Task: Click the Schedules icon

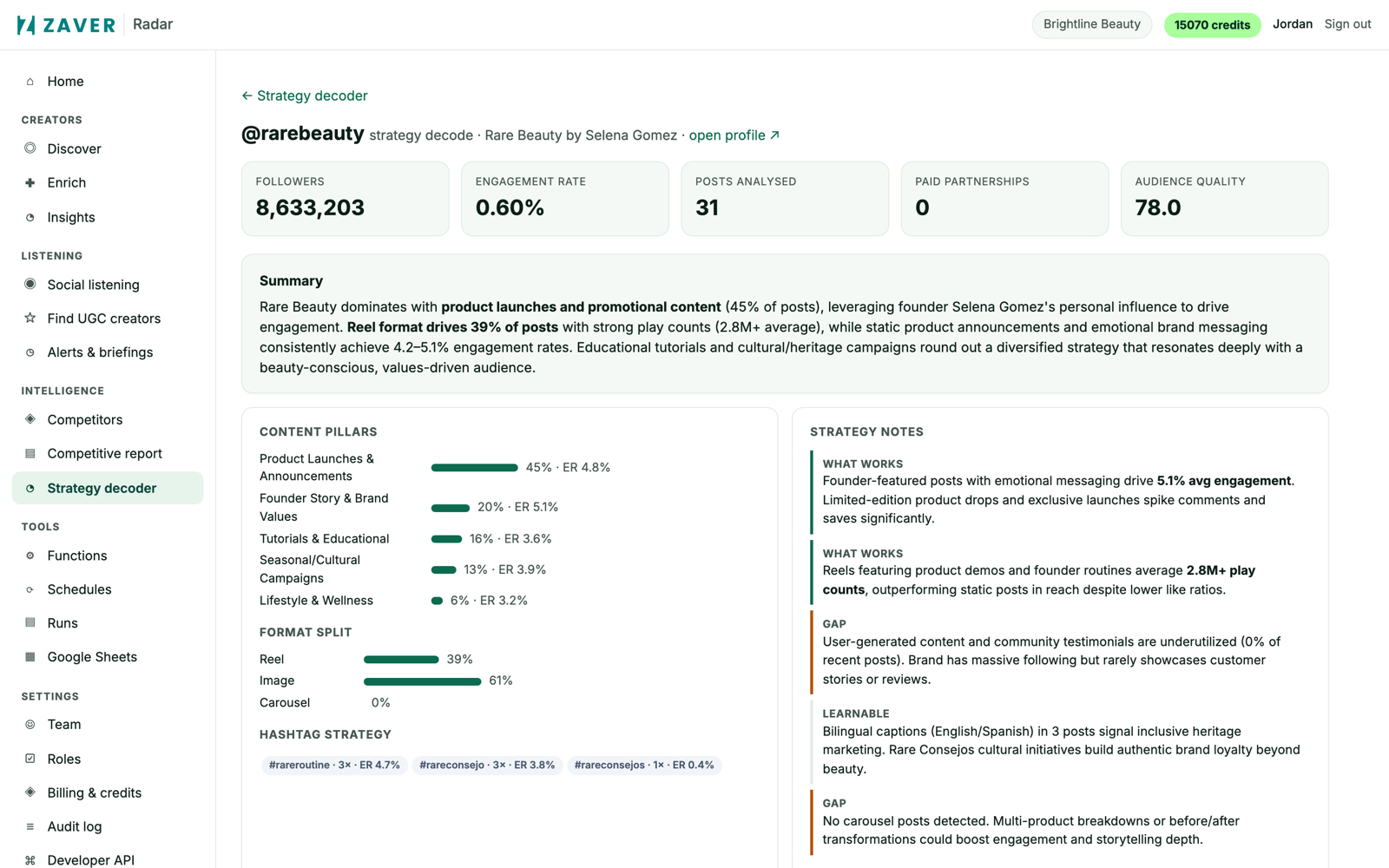Action: coord(30,589)
